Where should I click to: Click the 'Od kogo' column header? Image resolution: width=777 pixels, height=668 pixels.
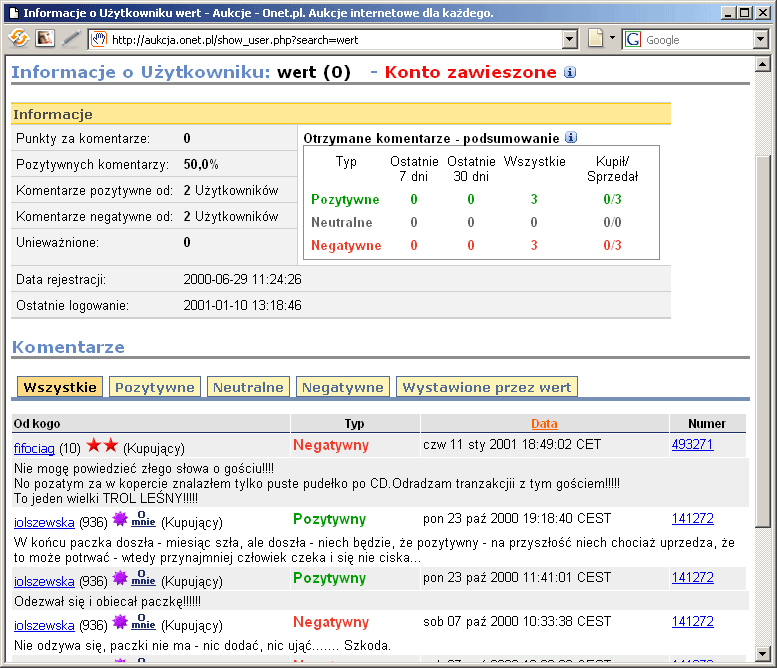click(37, 424)
